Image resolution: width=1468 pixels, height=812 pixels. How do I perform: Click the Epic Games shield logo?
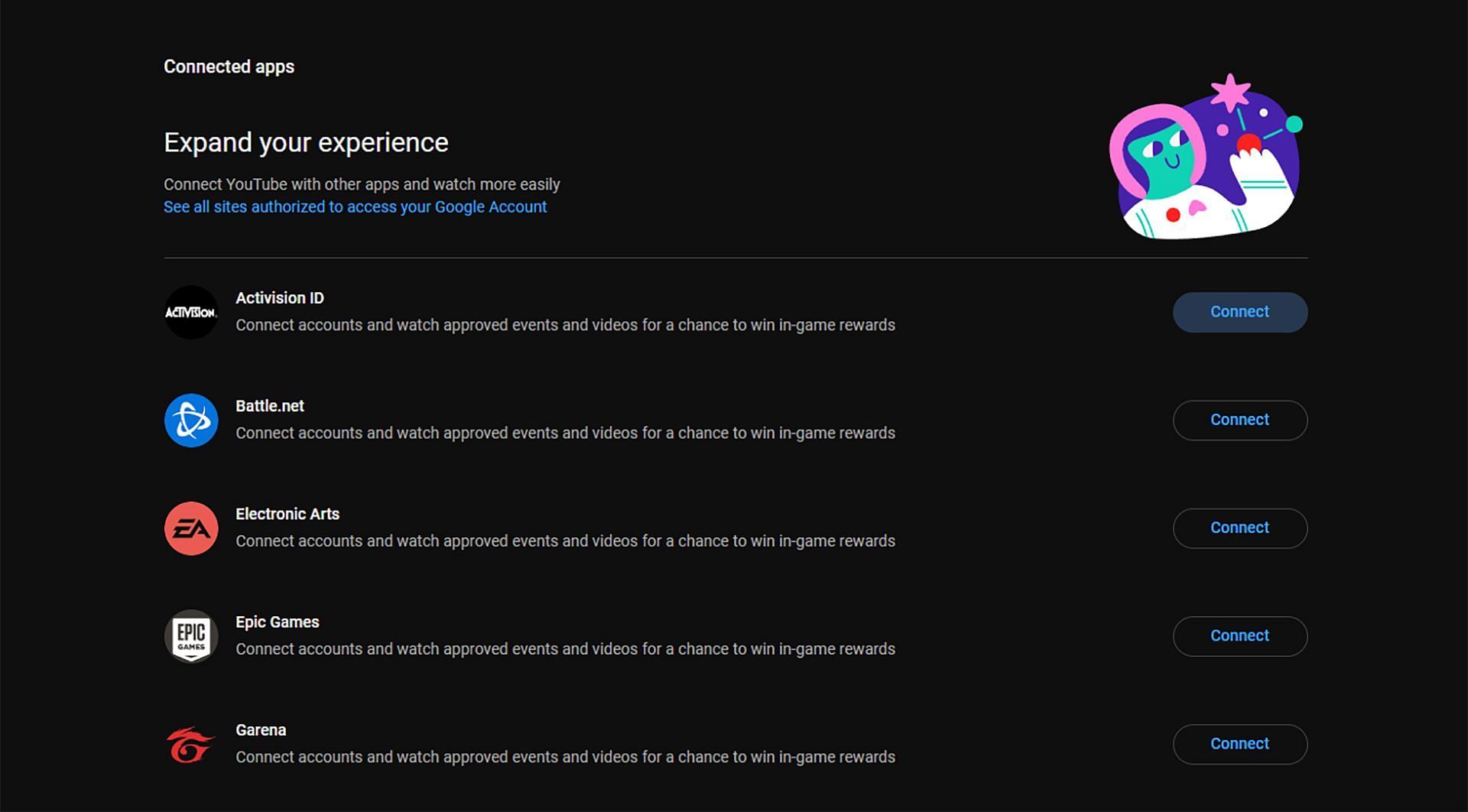point(191,636)
